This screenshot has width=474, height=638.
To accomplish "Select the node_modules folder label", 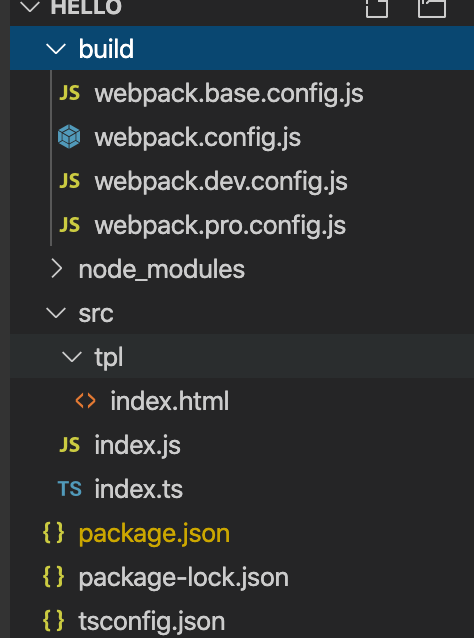I will point(162,269).
